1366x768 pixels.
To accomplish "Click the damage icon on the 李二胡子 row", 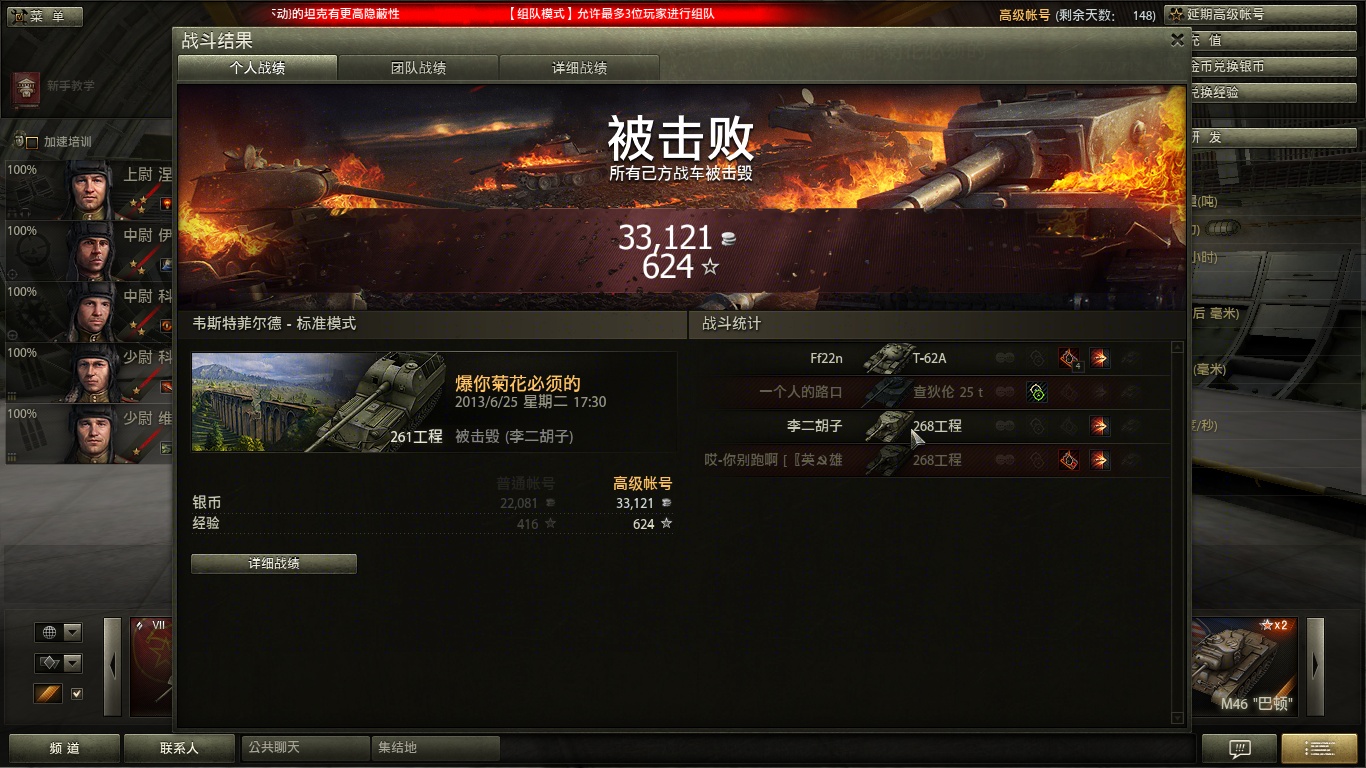I will click(1100, 426).
